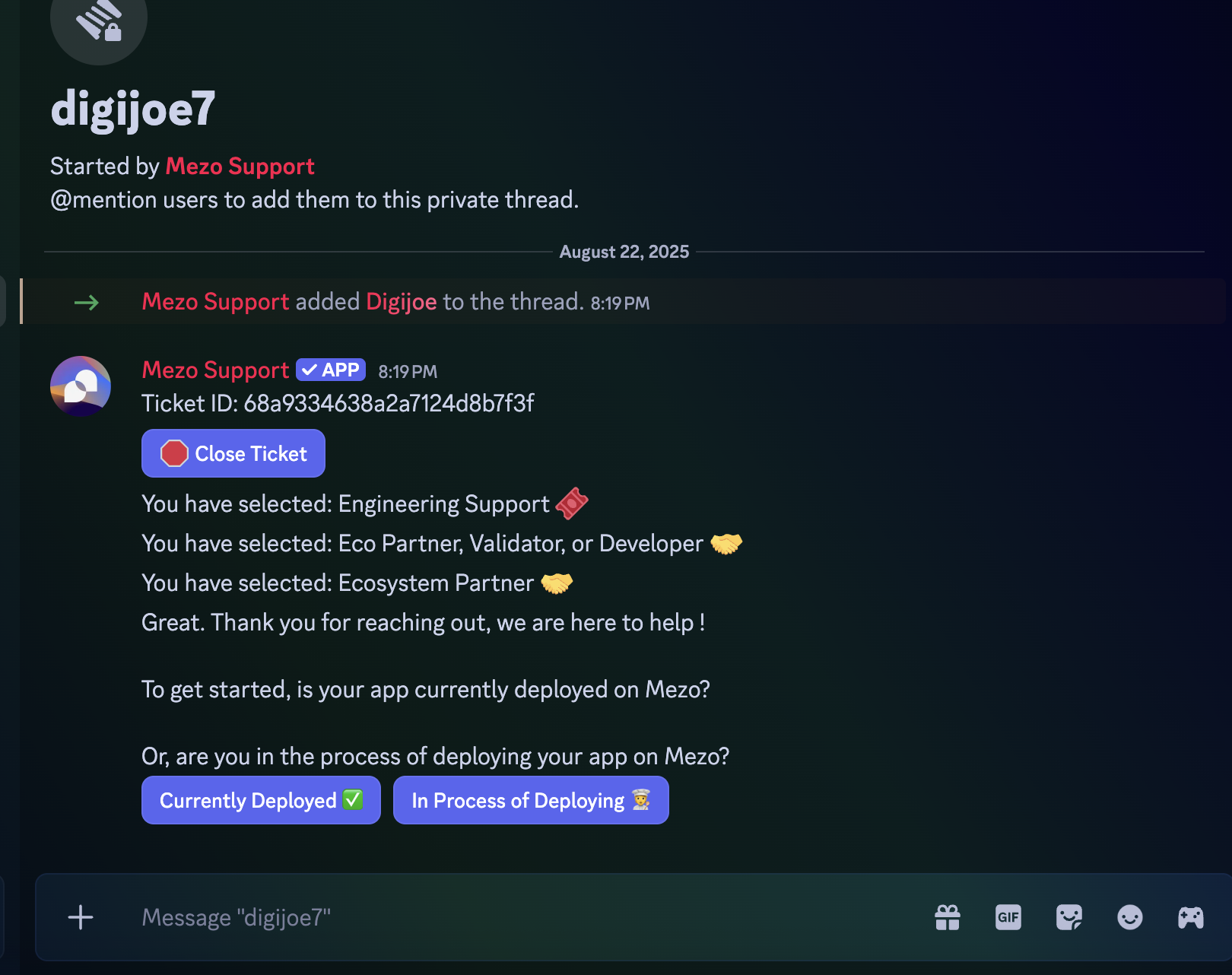Viewport: 1232px width, 975px height.
Task: Open the gift Nitro icon
Action: tap(948, 917)
